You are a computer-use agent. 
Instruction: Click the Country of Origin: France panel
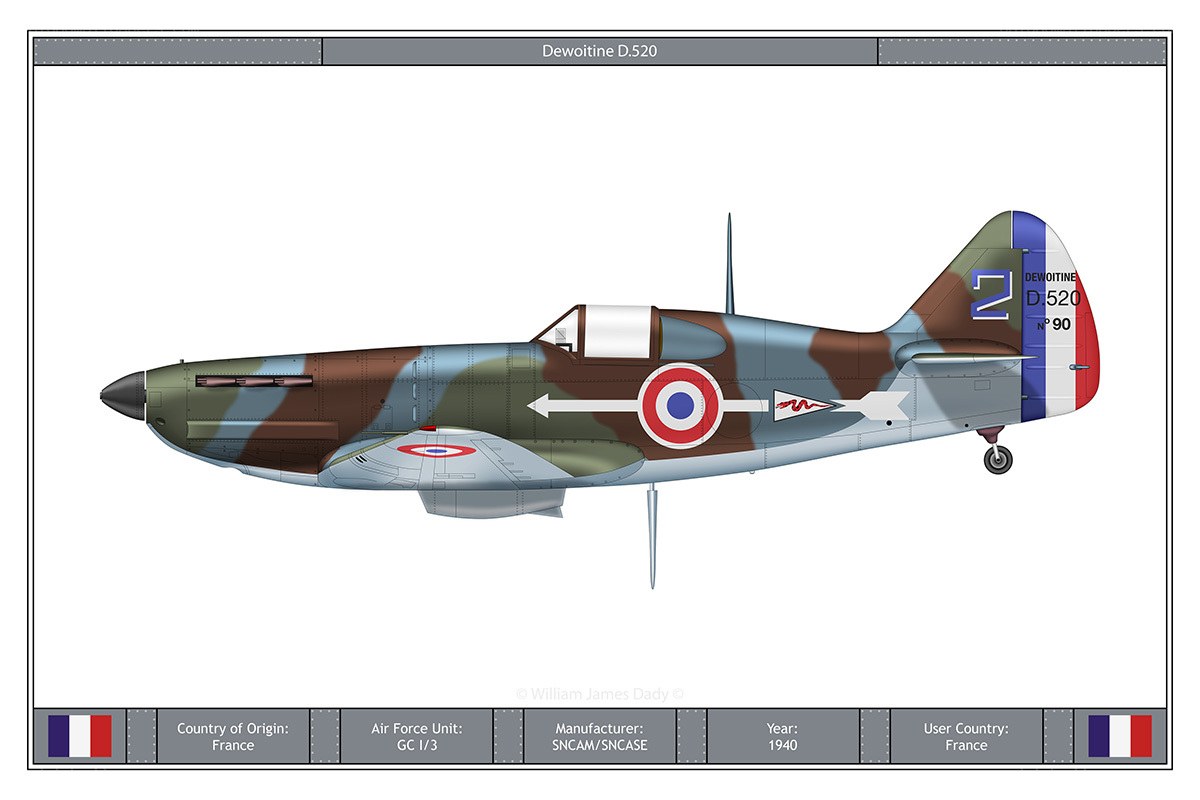(x=233, y=736)
